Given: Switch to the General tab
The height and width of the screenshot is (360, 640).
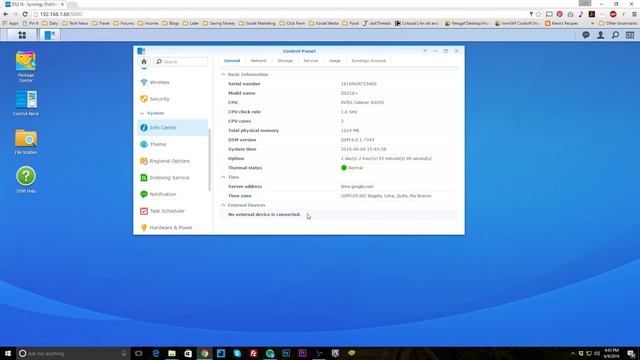Looking at the screenshot, I should coord(232,60).
